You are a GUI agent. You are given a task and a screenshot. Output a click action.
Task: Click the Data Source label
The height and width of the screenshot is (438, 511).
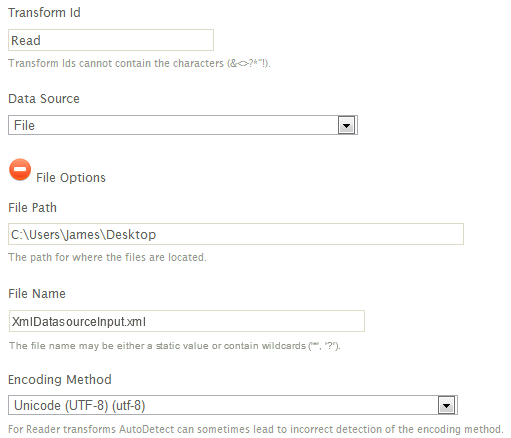pyautogui.click(x=44, y=99)
